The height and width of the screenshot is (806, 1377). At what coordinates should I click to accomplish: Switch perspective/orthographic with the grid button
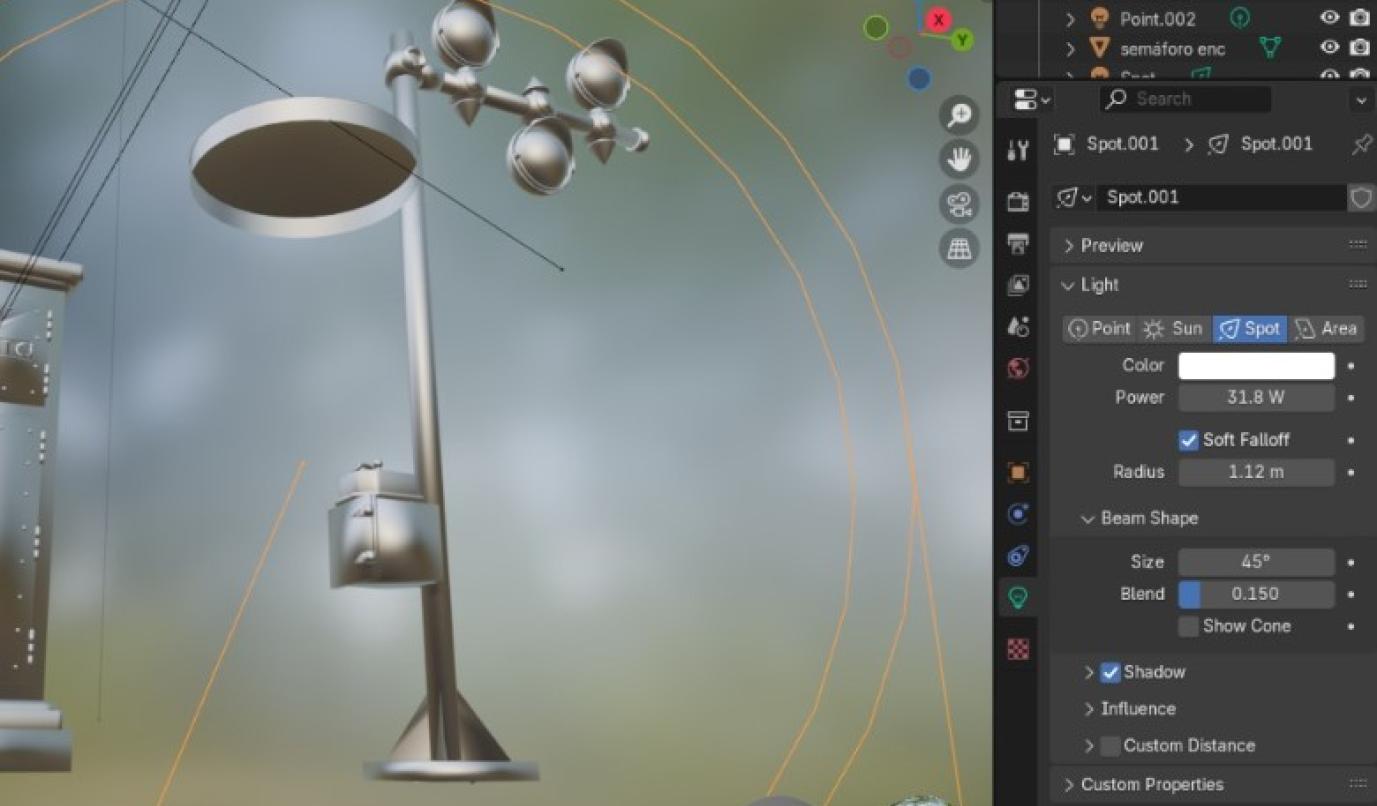point(959,248)
